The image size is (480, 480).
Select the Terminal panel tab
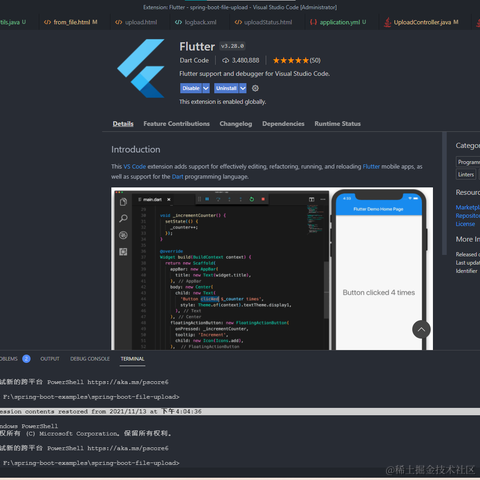coord(132,359)
